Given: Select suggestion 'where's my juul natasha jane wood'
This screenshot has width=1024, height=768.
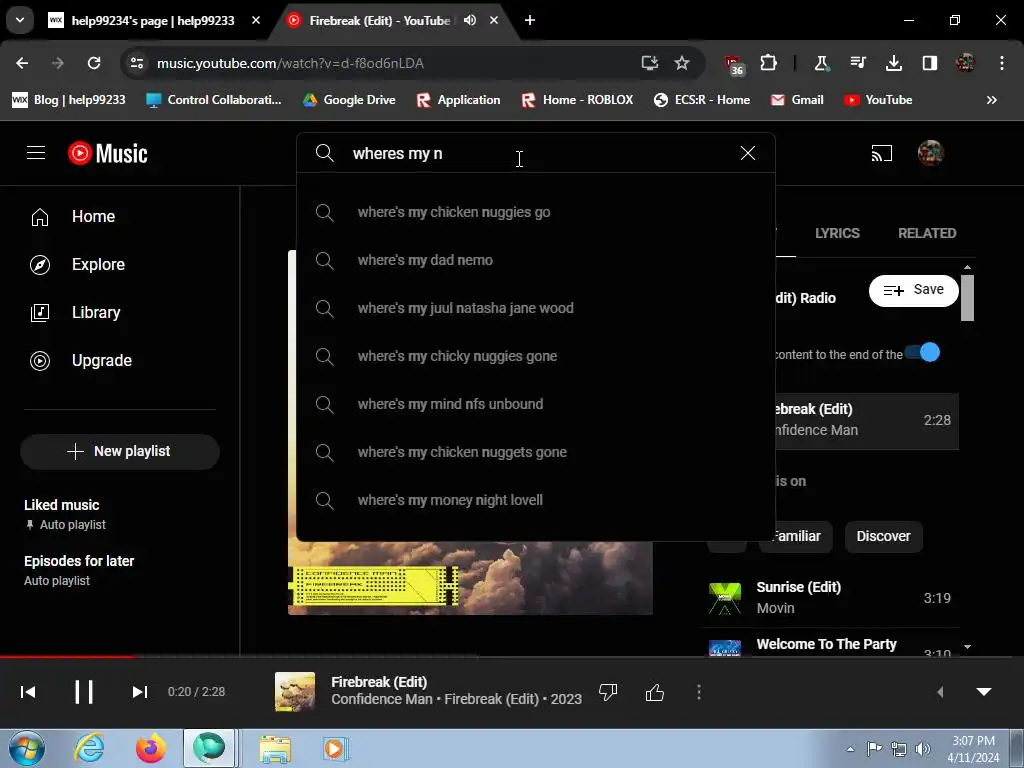Looking at the screenshot, I should pyautogui.click(x=536, y=308).
